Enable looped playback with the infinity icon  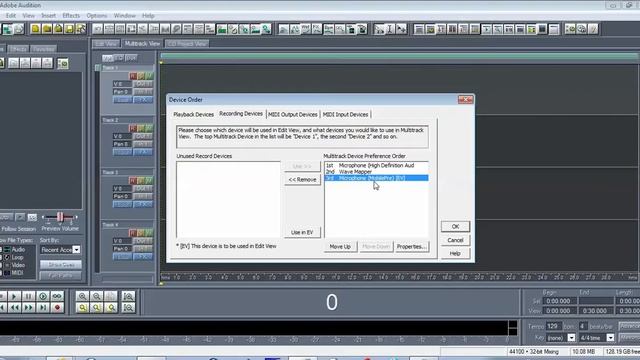pos(57,296)
